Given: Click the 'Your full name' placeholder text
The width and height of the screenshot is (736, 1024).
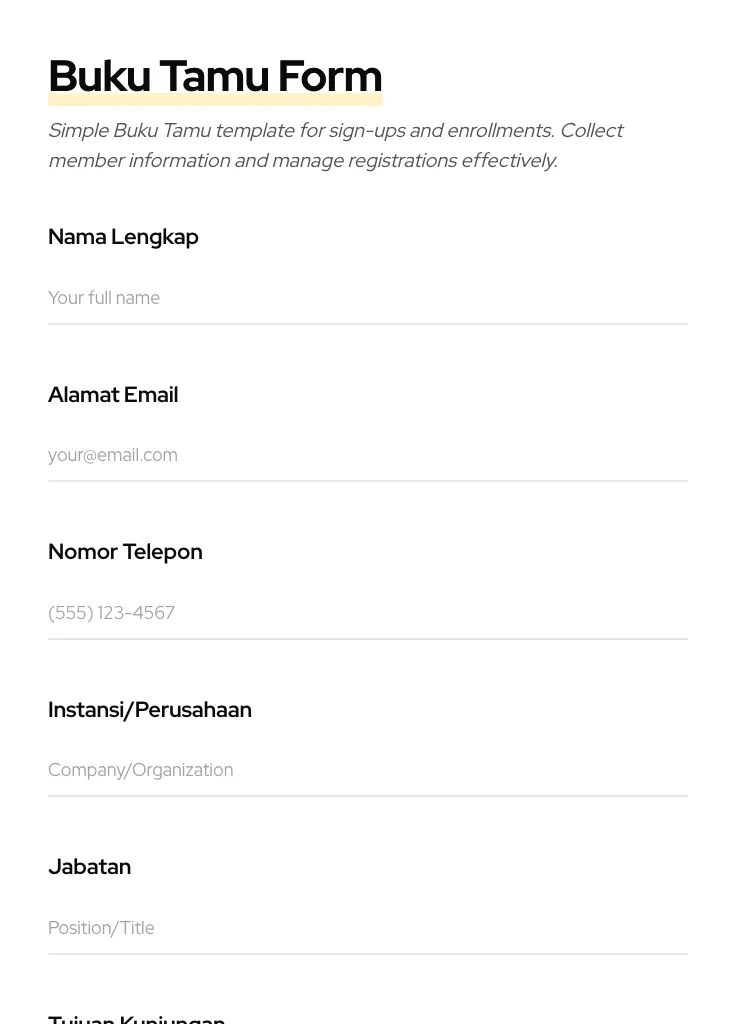Looking at the screenshot, I should pyautogui.click(x=104, y=298).
